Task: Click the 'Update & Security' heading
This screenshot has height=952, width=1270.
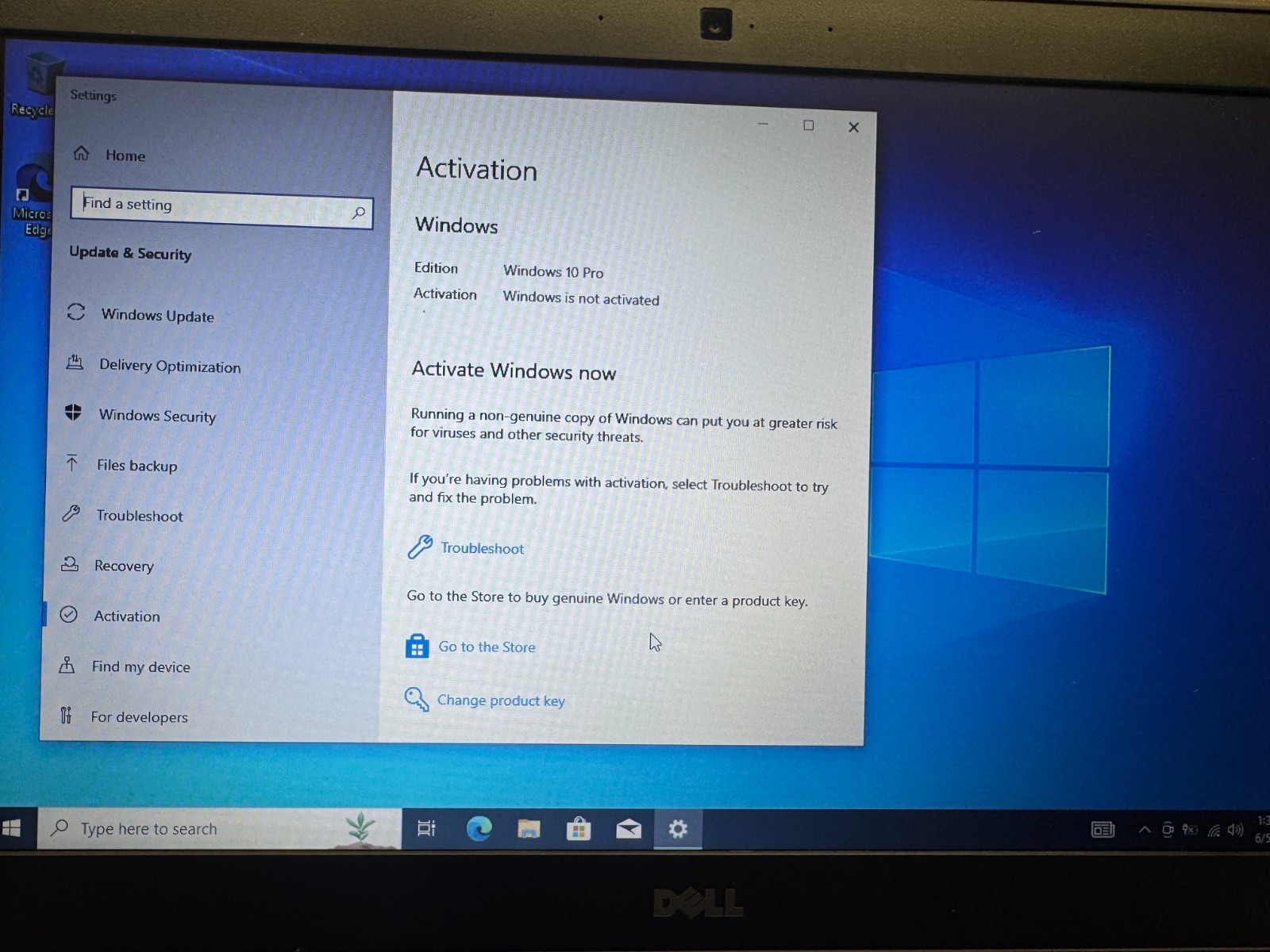Action: [130, 253]
